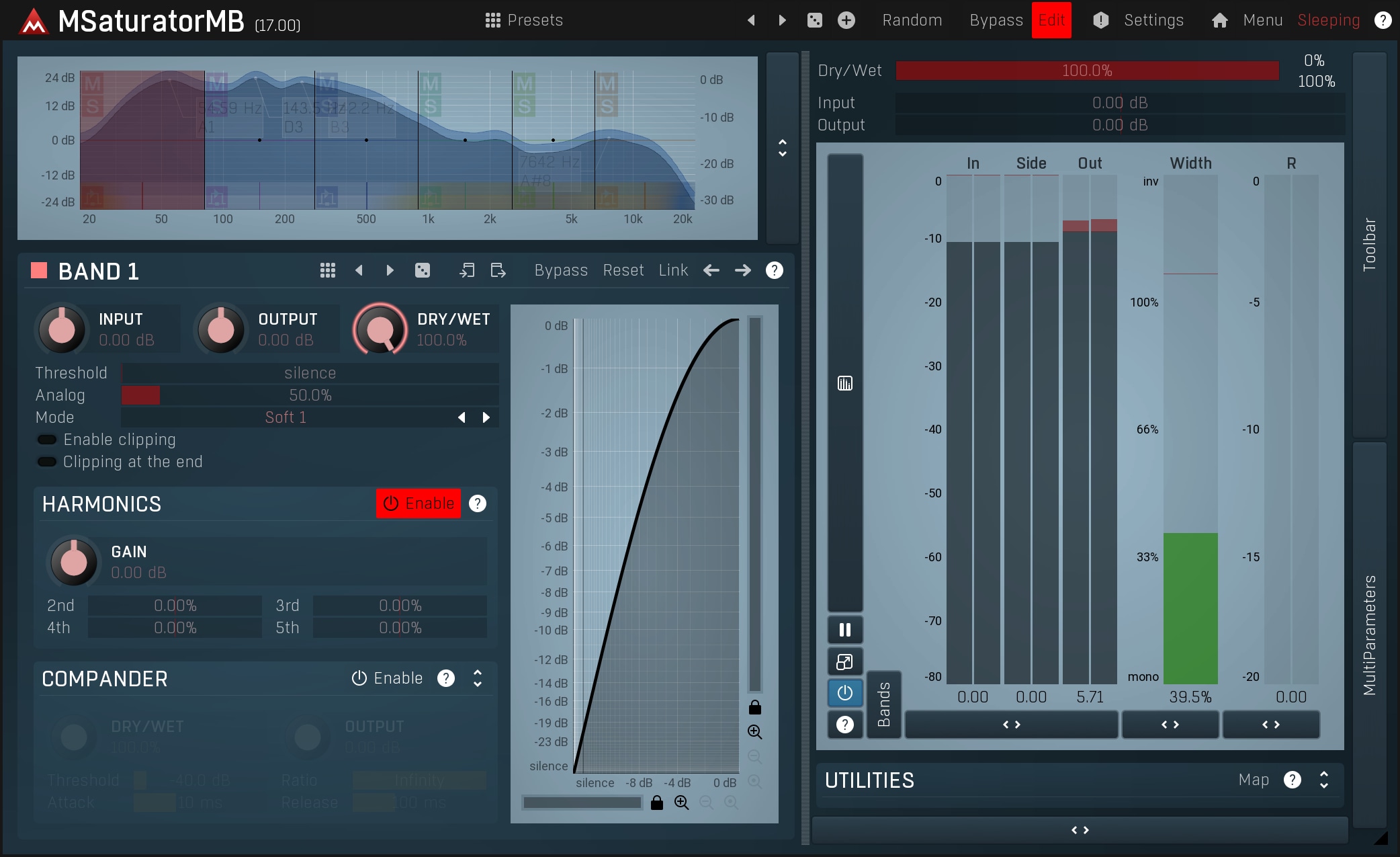Click the Settings alert icon
Viewport: 1400px width, 857px height.
click(1100, 20)
